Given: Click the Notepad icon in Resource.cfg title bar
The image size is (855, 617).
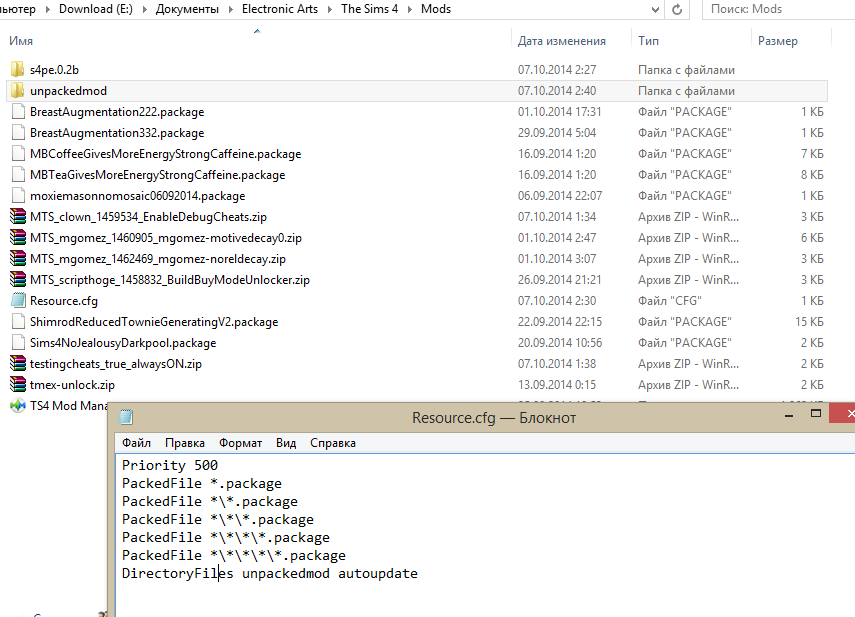Looking at the screenshot, I should click(x=126, y=418).
